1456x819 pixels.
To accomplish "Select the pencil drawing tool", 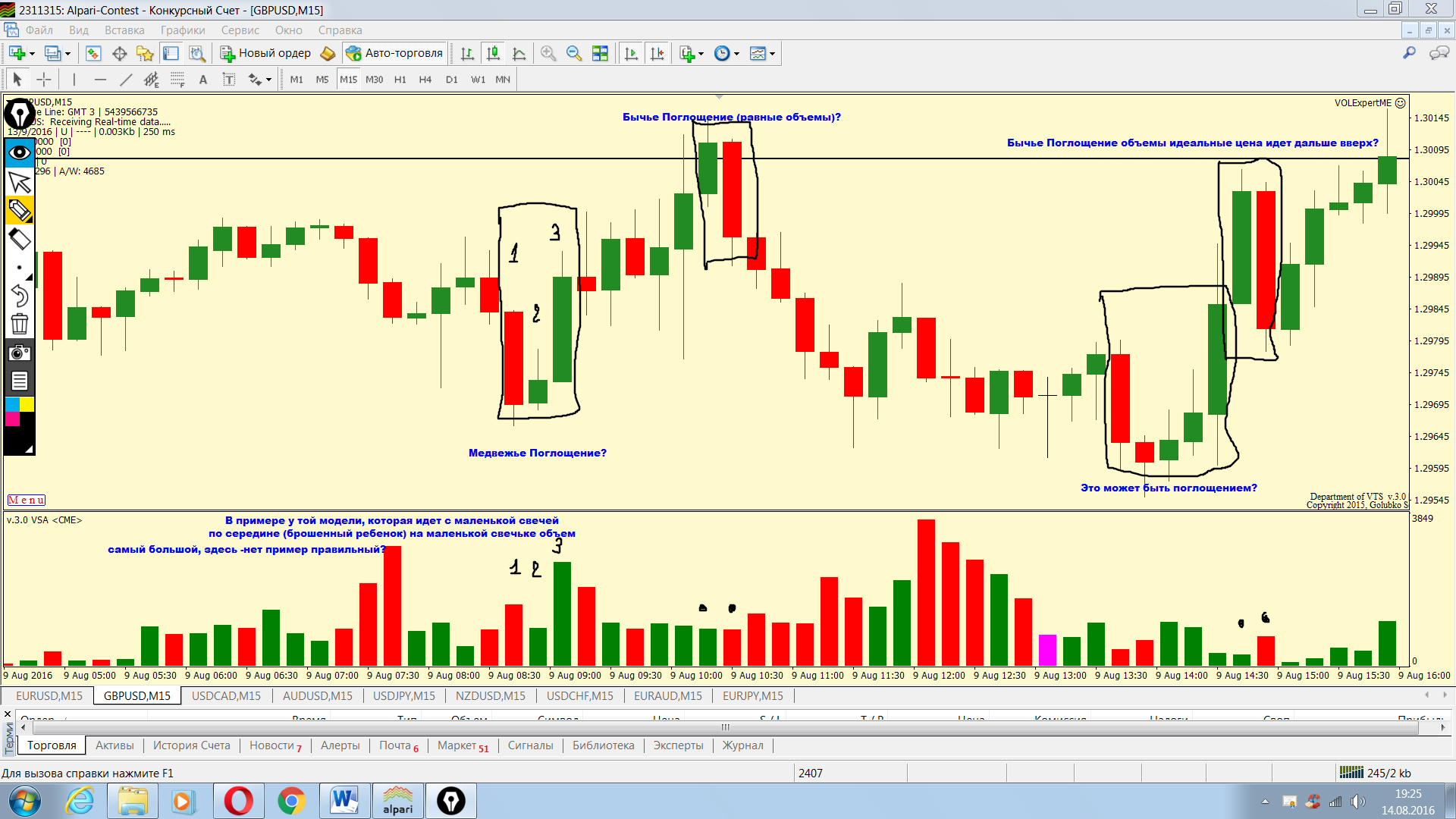I will pyautogui.click(x=19, y=210).
